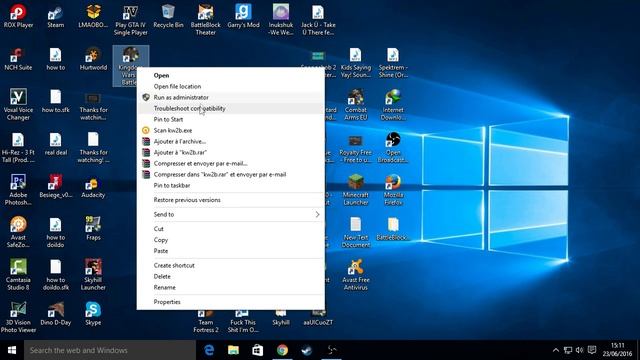Viewport: 640px width, 360px height.
Task: Open Properties from the context menu
Action: [231, 302]
